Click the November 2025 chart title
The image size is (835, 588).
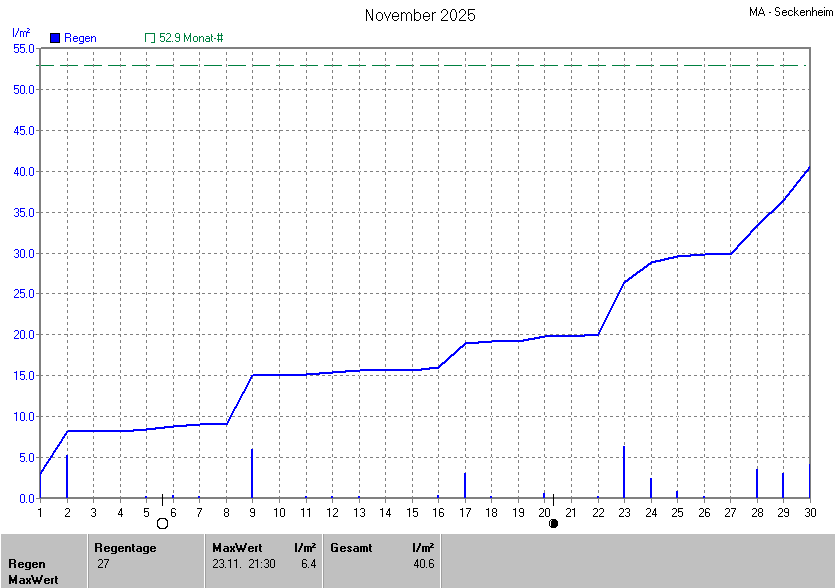point(420,15)
